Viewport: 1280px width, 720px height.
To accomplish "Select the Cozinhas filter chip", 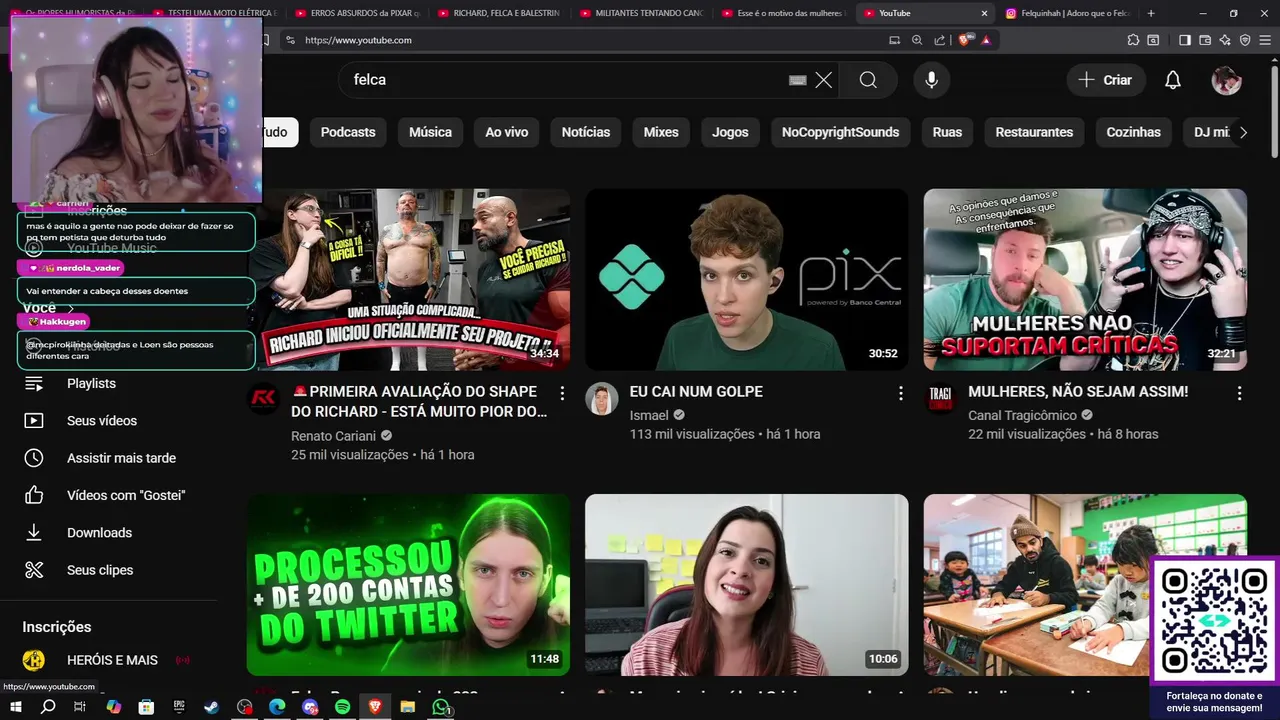I will click(1133, 132).
